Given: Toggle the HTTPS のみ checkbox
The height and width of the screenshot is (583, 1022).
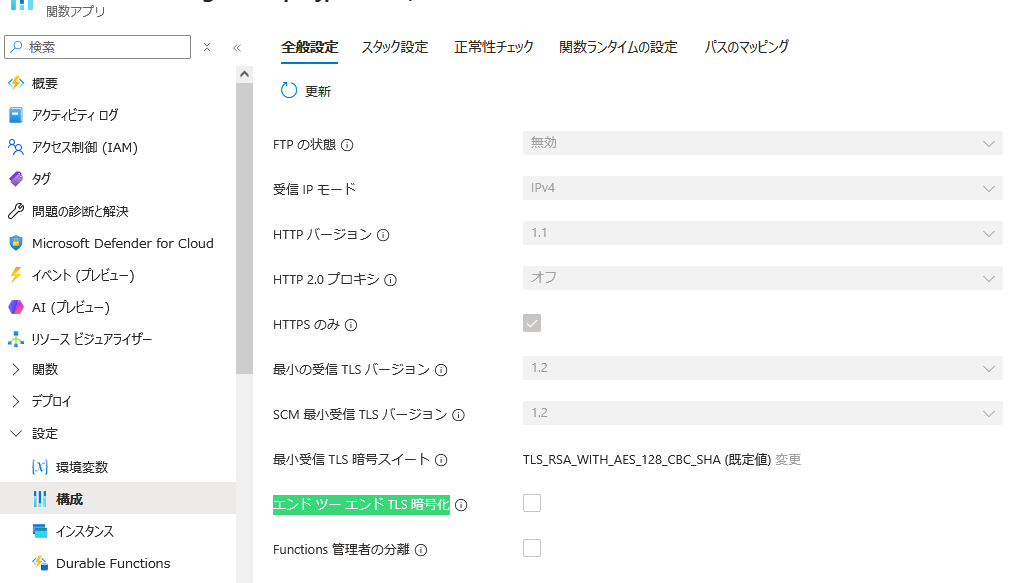Looking at the screenshot, I should (x=532, y=323).
